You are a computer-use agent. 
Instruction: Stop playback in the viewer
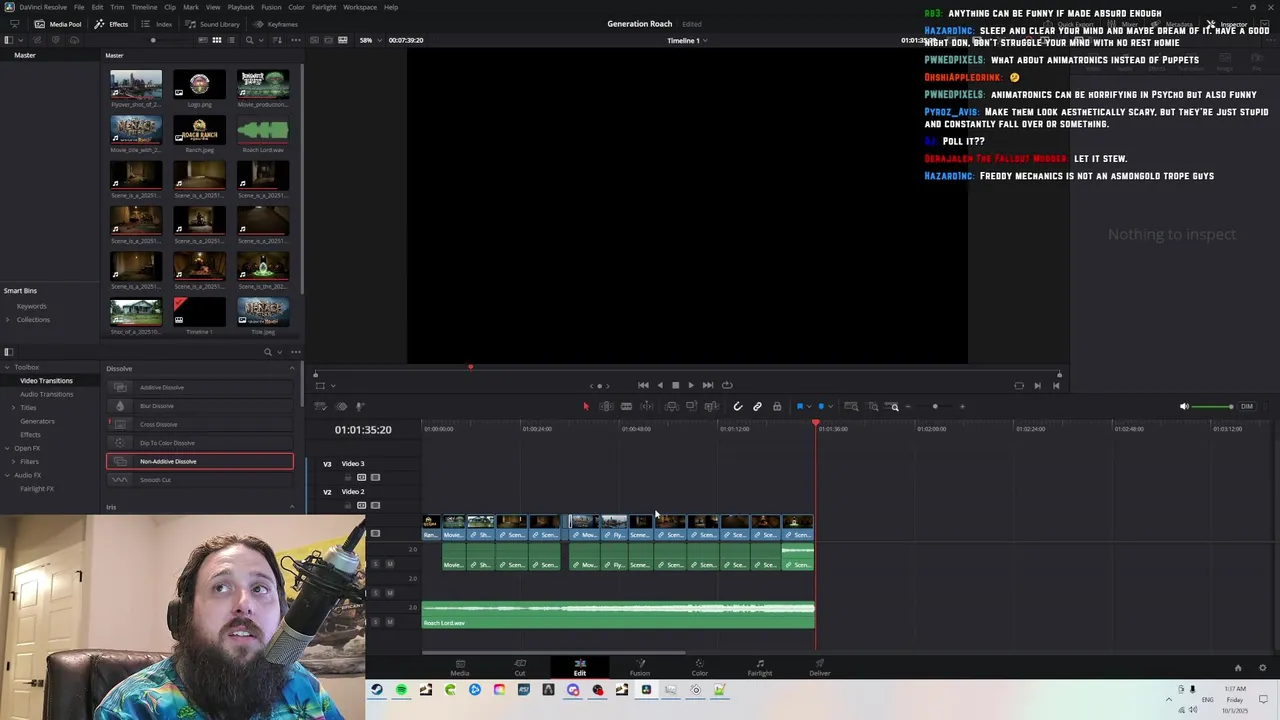675,385
